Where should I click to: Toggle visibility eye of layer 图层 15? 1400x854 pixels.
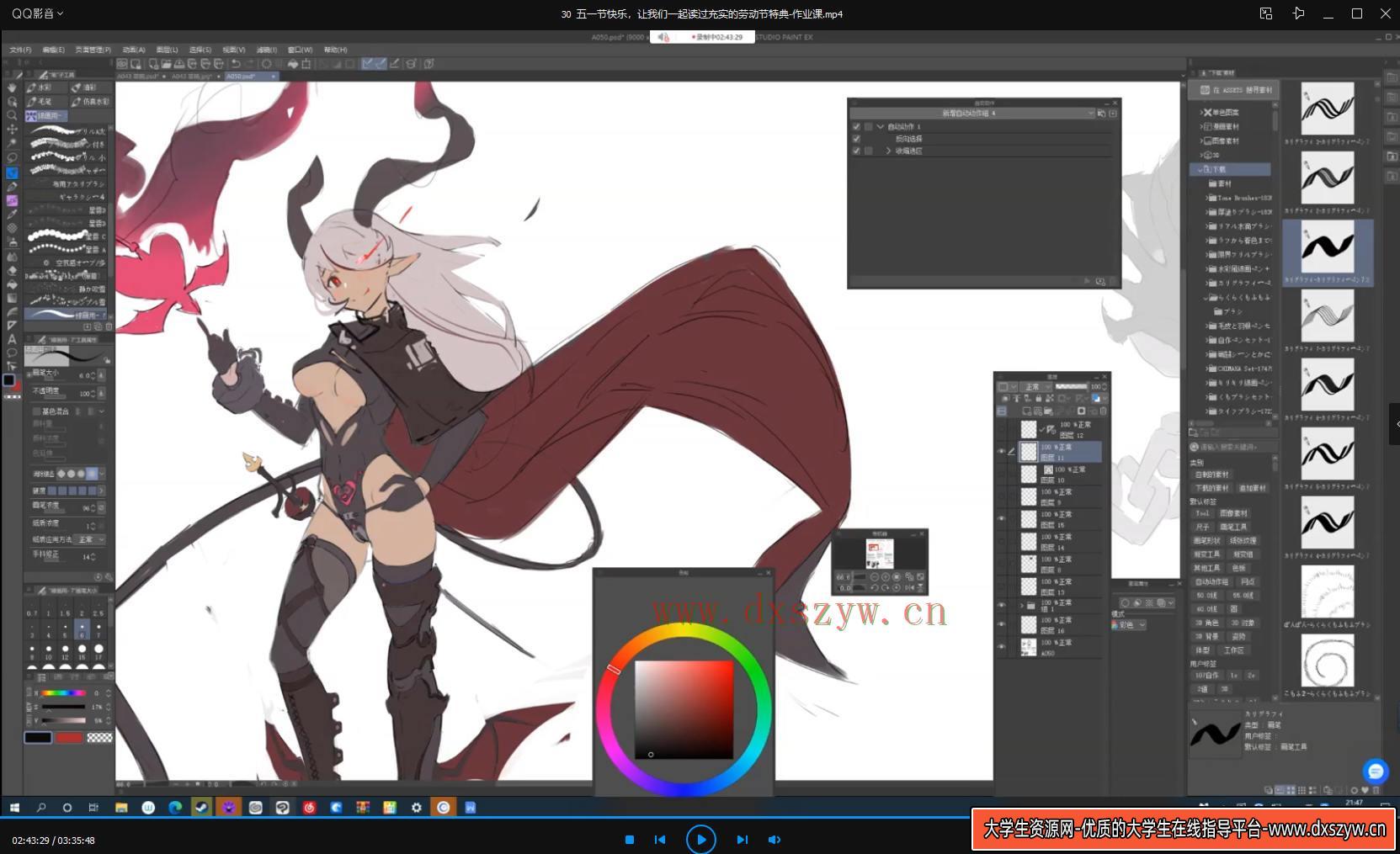pos(1001,518)
